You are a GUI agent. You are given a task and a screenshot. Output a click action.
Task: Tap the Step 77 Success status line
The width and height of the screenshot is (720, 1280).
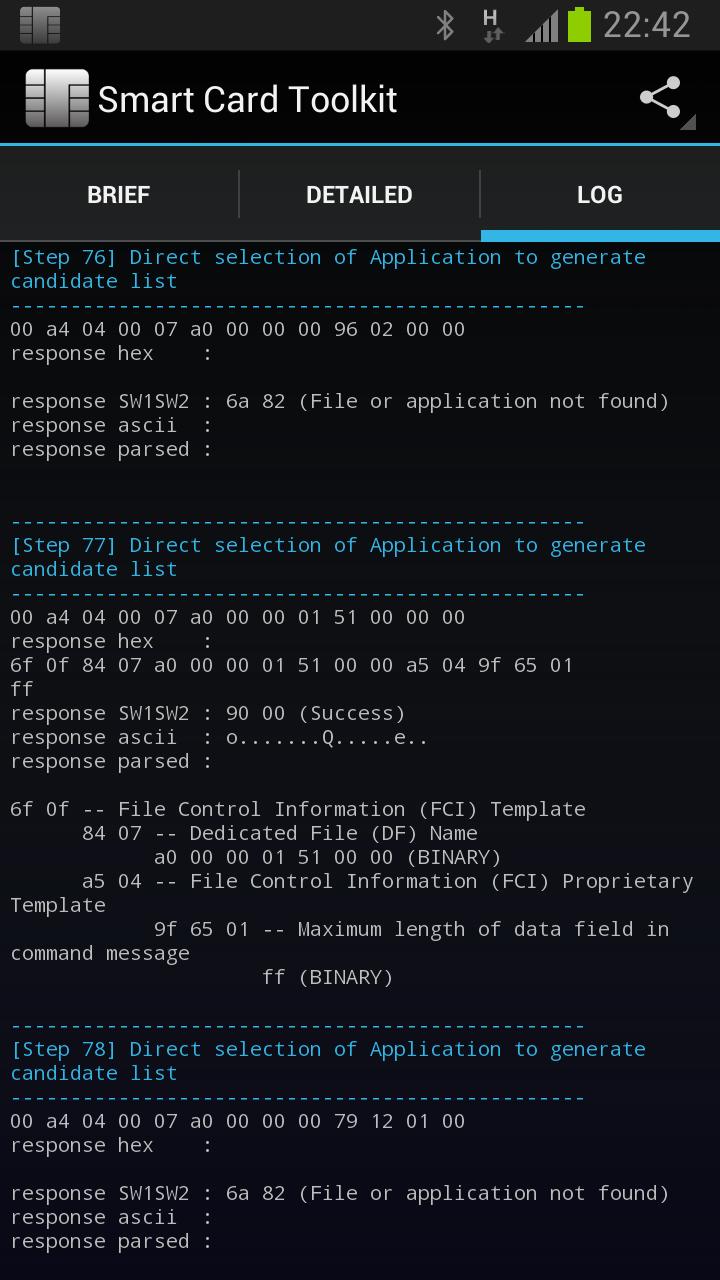point(208,713)
